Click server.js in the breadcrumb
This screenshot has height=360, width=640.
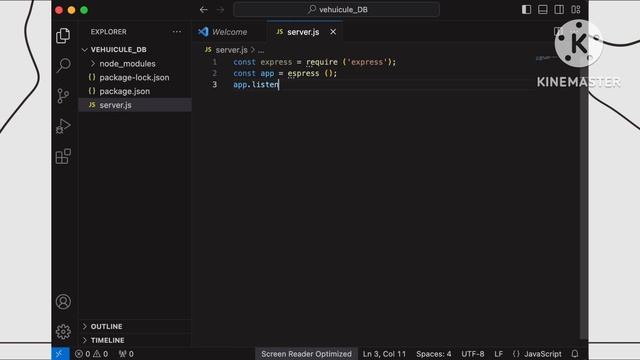pyautogui.click(x=231, y=50)
